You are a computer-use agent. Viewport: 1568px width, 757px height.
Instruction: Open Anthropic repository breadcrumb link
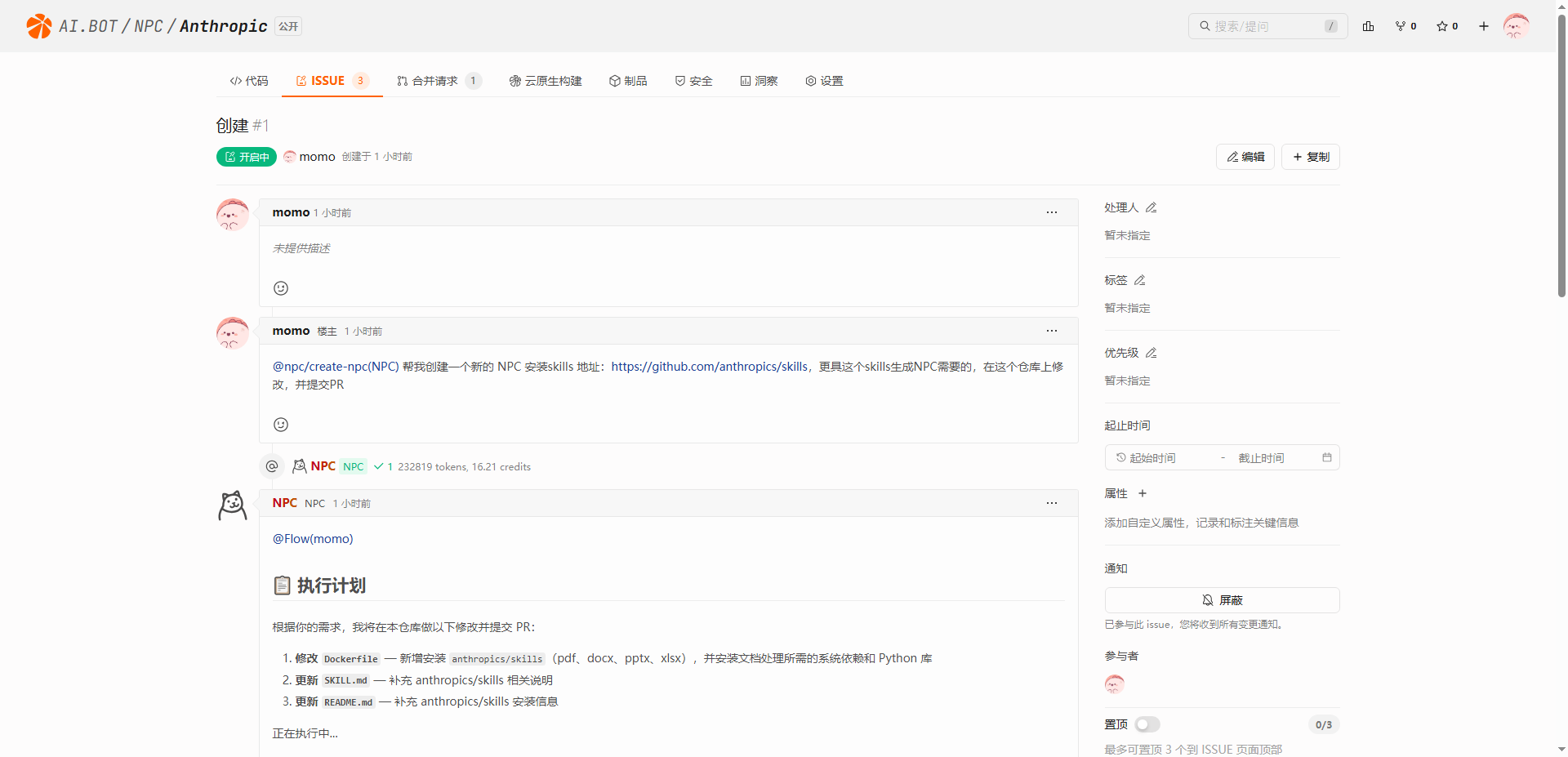tap(224, 26)
